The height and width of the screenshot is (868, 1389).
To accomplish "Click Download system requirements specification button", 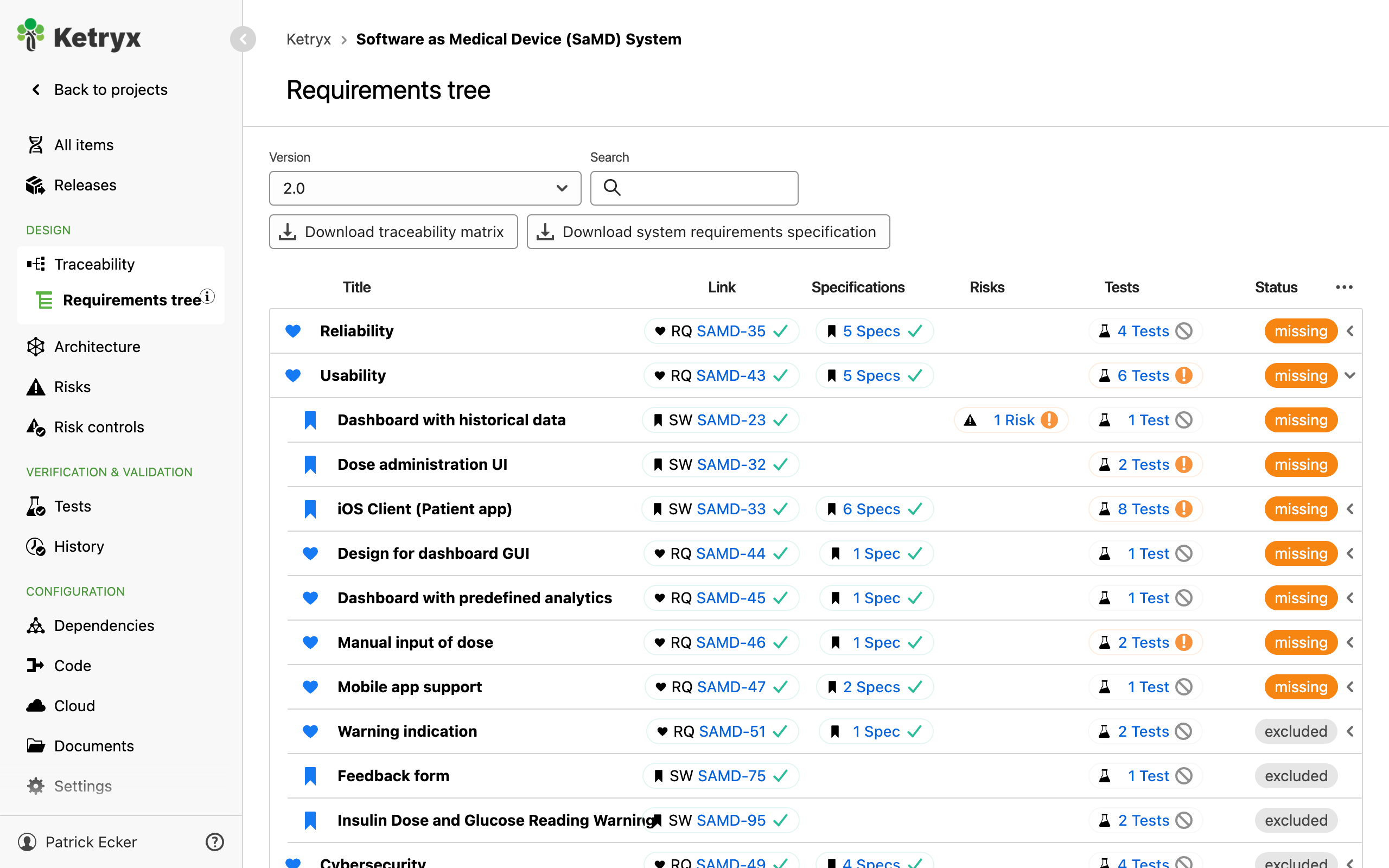I will pyautogui.click(x=708, y=232).
